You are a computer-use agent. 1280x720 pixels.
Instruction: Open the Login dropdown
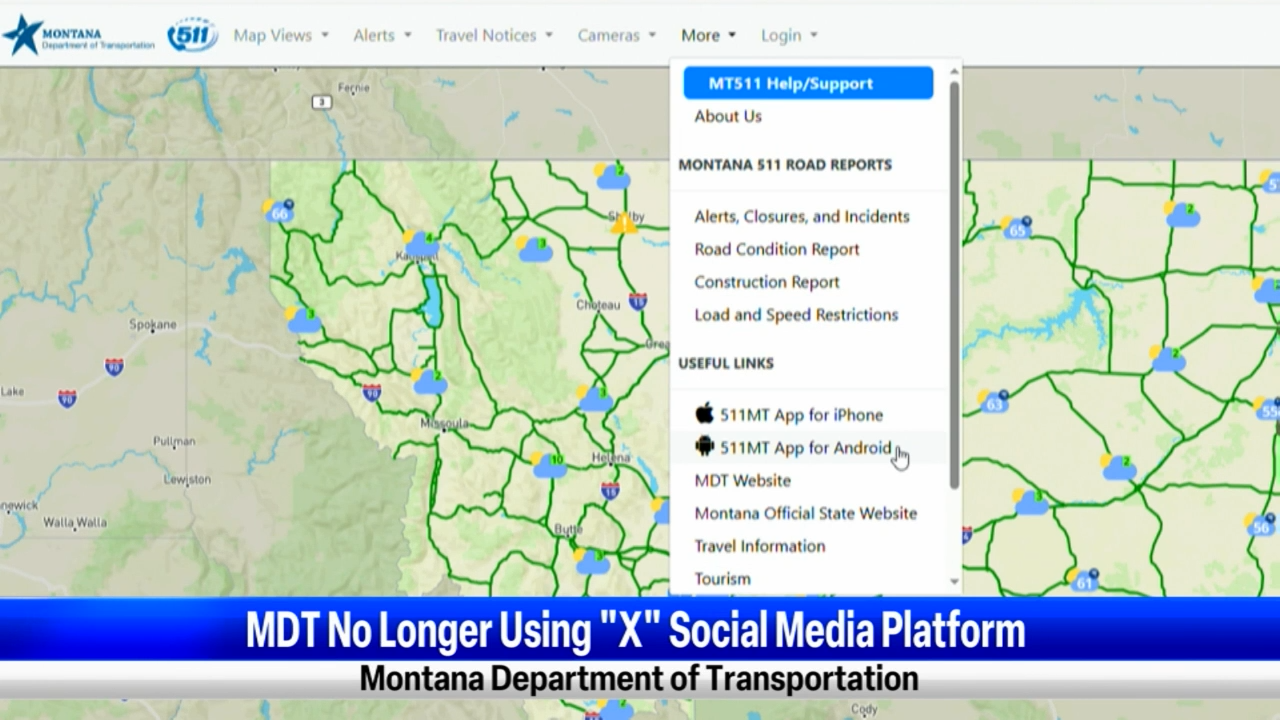[789, 35]
